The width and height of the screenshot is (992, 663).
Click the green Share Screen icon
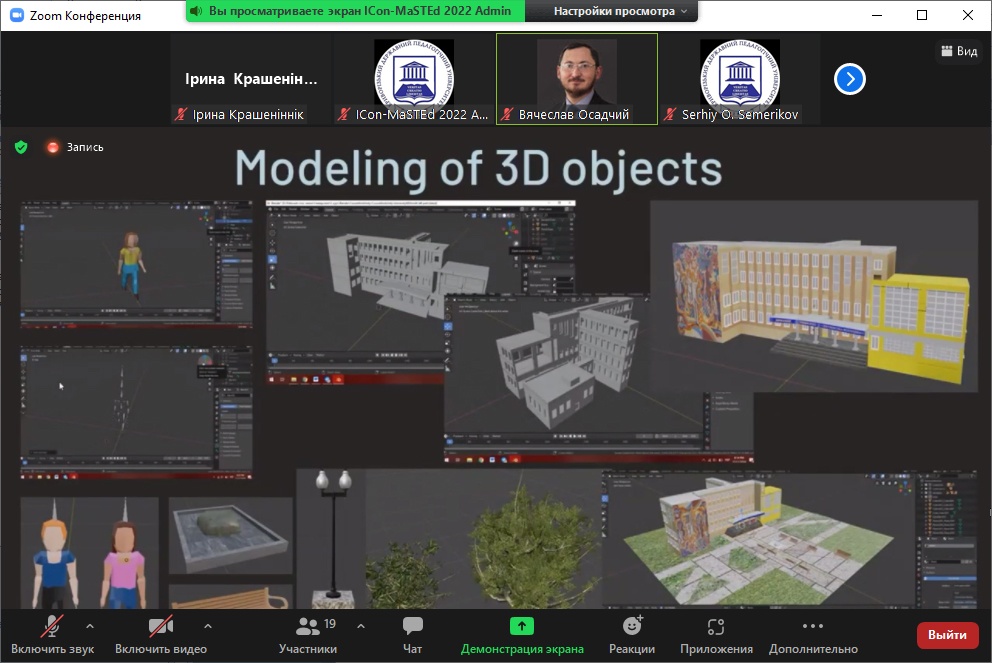[522, 627]
